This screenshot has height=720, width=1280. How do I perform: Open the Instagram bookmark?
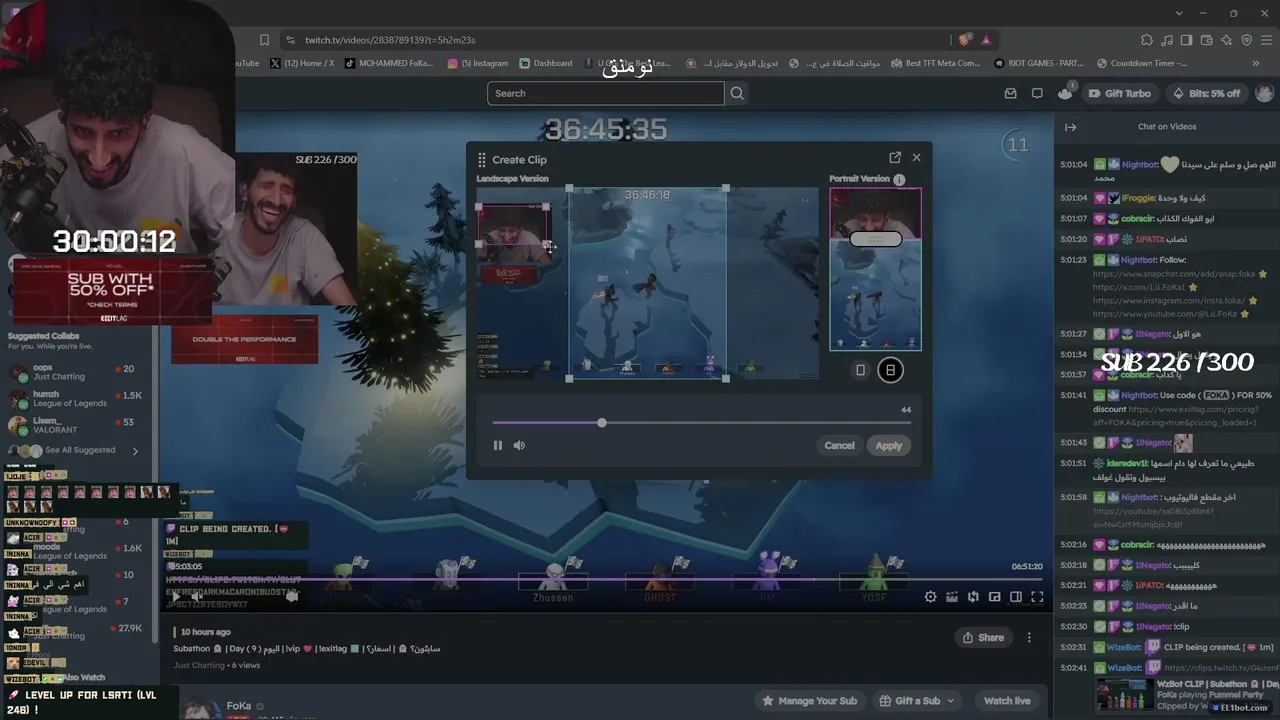(478, 63)
